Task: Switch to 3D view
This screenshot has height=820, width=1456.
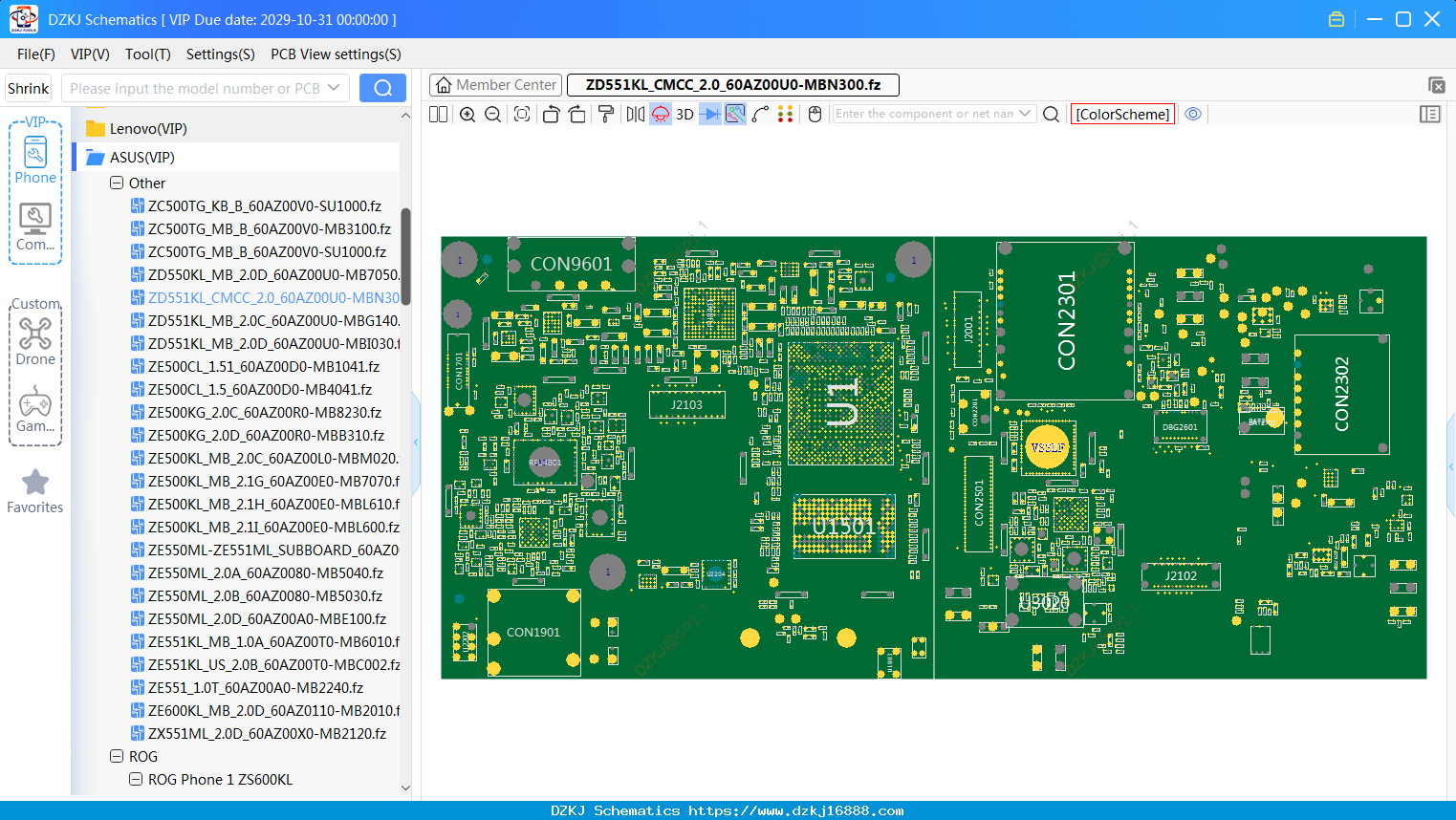Action: coord(685,114)
